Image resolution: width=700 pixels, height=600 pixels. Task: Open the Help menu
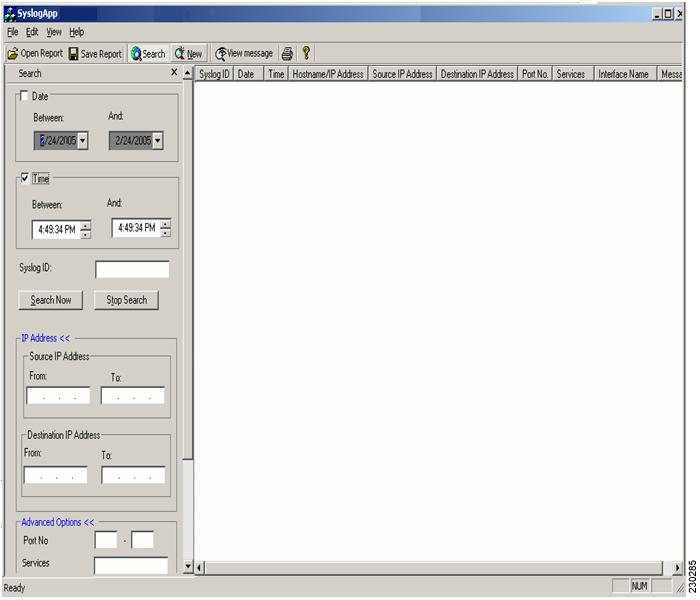(76, 32)
